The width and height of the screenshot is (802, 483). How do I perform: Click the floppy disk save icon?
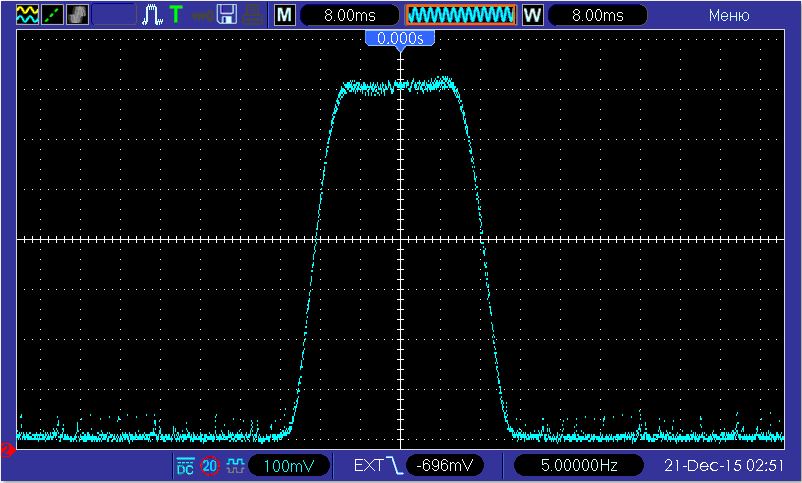tap(227, 15)
